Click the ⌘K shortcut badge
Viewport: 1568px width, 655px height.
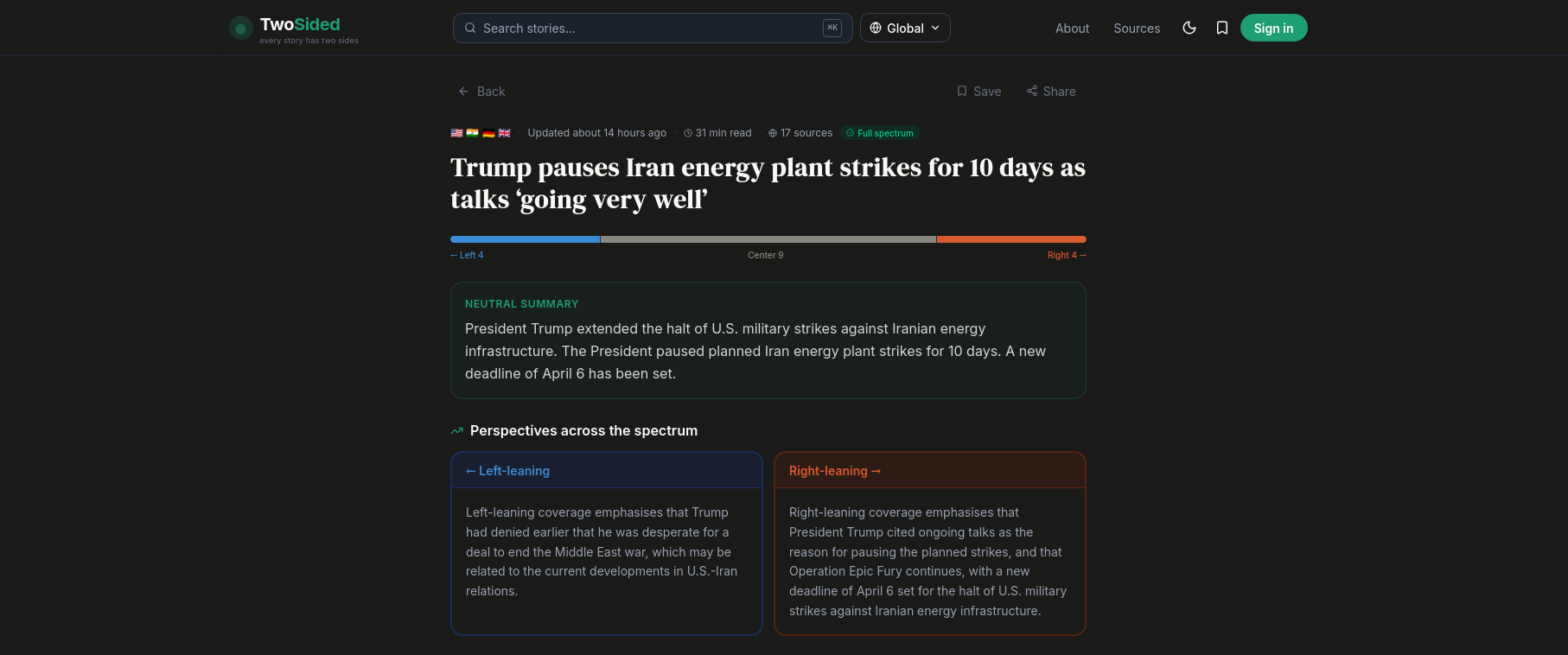832,28
